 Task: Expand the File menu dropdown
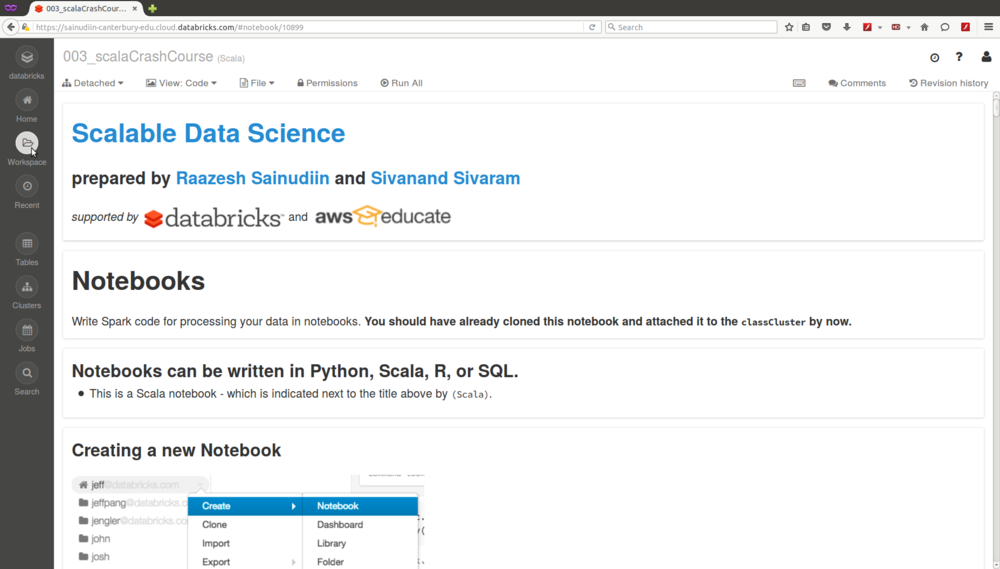257,83
